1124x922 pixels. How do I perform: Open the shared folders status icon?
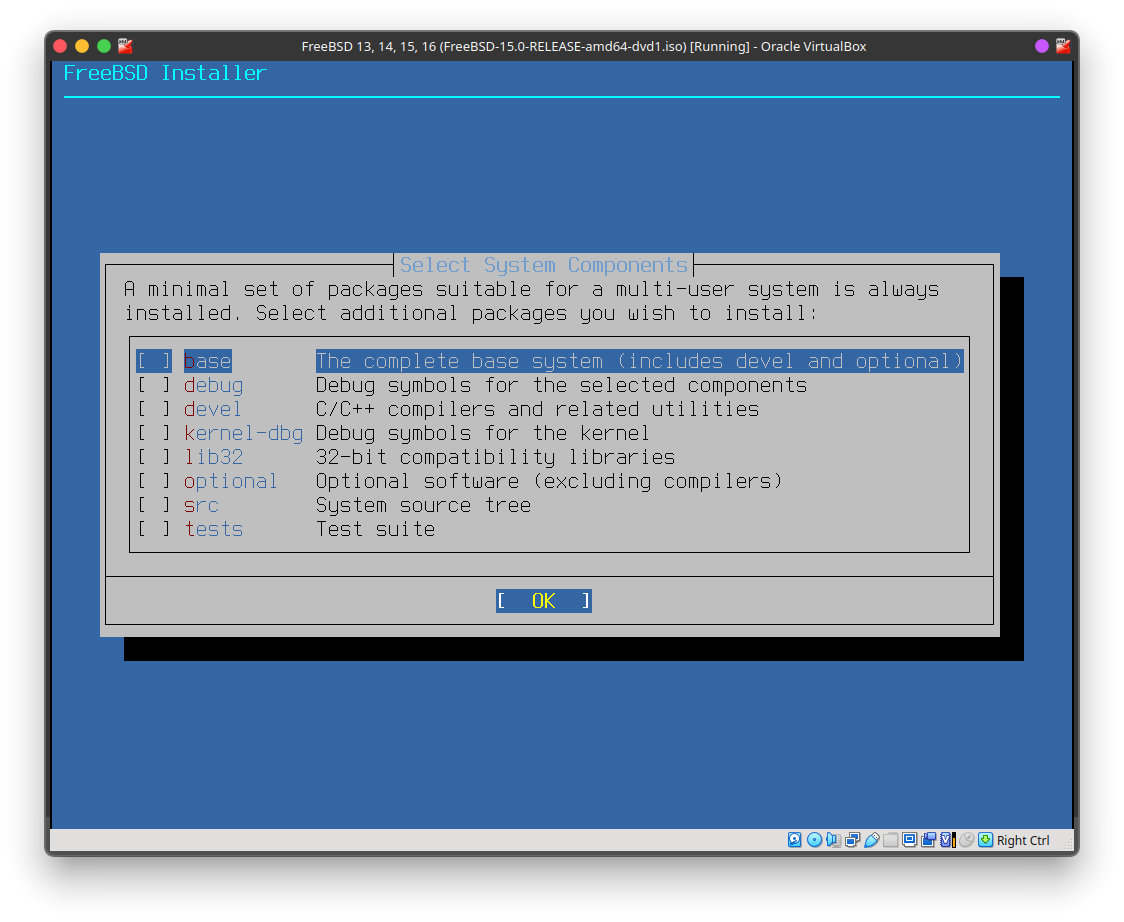point(890,840)
